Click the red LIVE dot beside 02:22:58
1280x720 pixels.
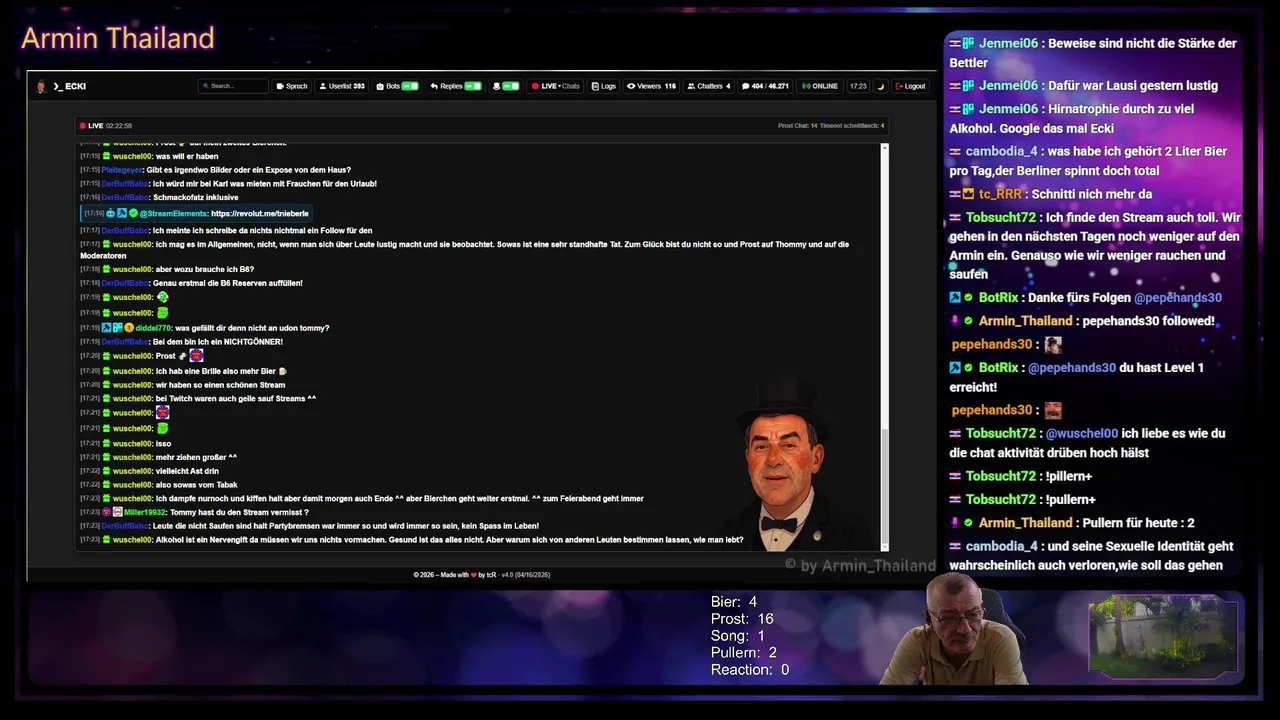(82, 126)
